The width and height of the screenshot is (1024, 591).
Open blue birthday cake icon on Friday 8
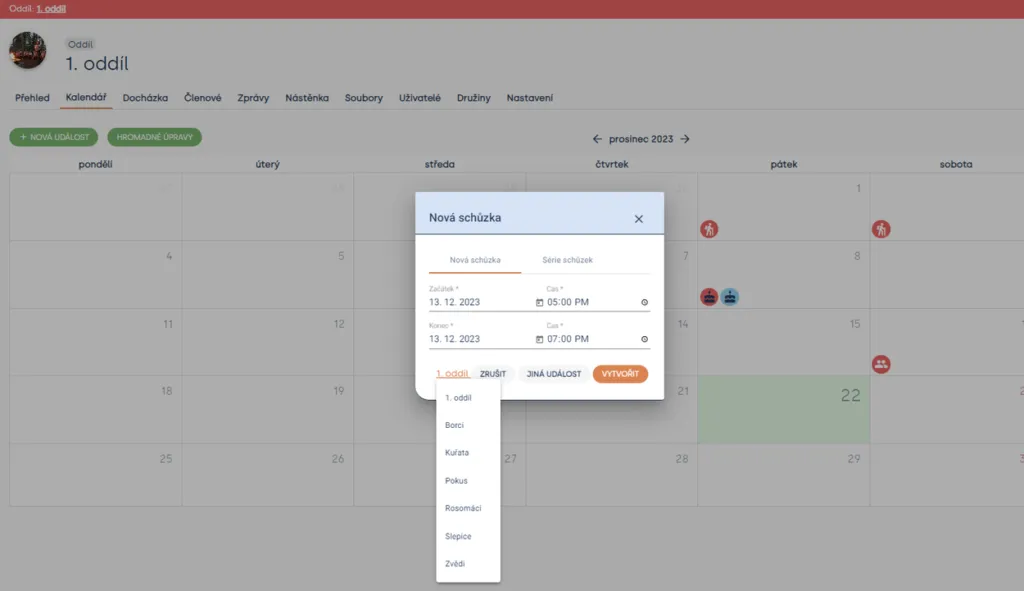pos(730,297)
